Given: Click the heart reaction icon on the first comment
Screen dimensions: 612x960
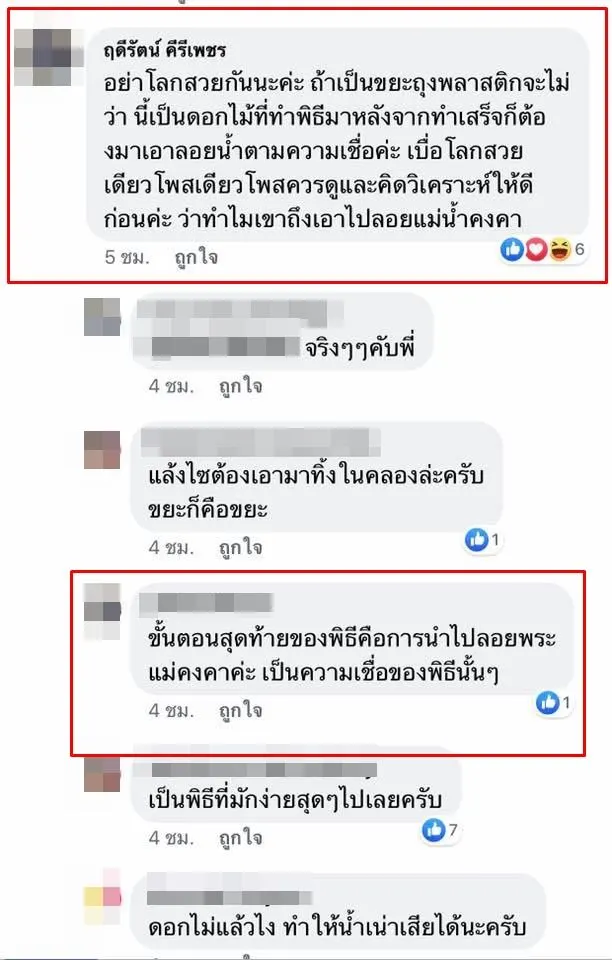Looking at the screenshot, I should [x=535, y=249].
